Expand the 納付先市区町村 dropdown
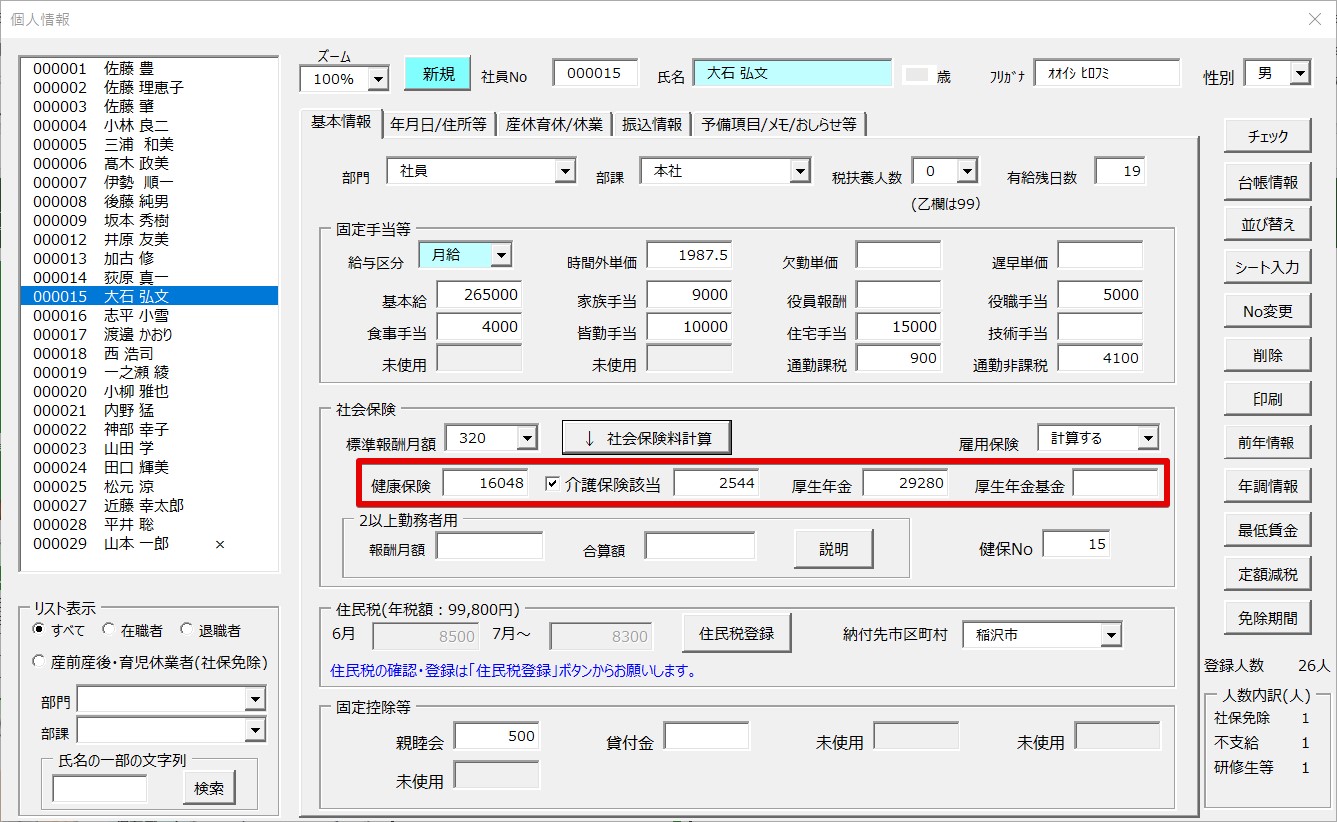The height and width of the screenshot is (822, 1337). tap(1110, 635)
